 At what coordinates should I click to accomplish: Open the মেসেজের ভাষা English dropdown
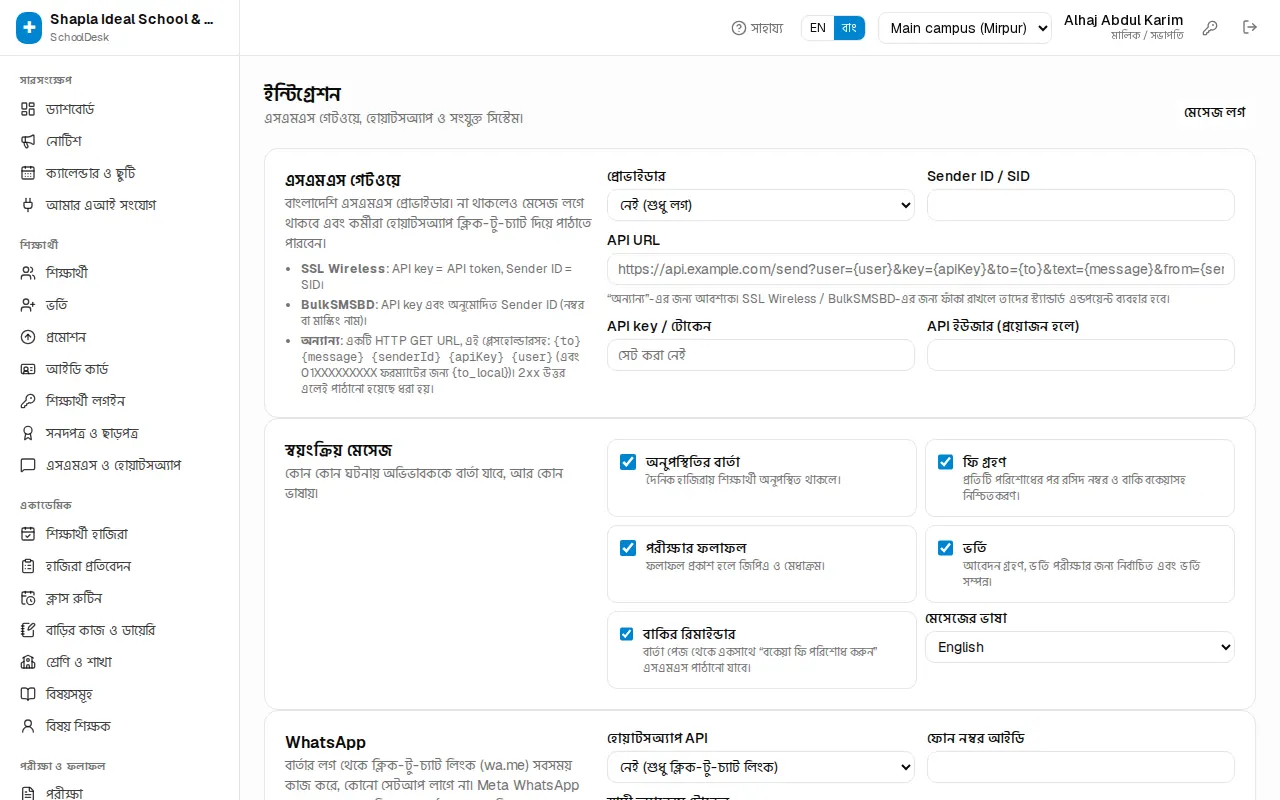pyautogui.click(x=1080, y=647)
